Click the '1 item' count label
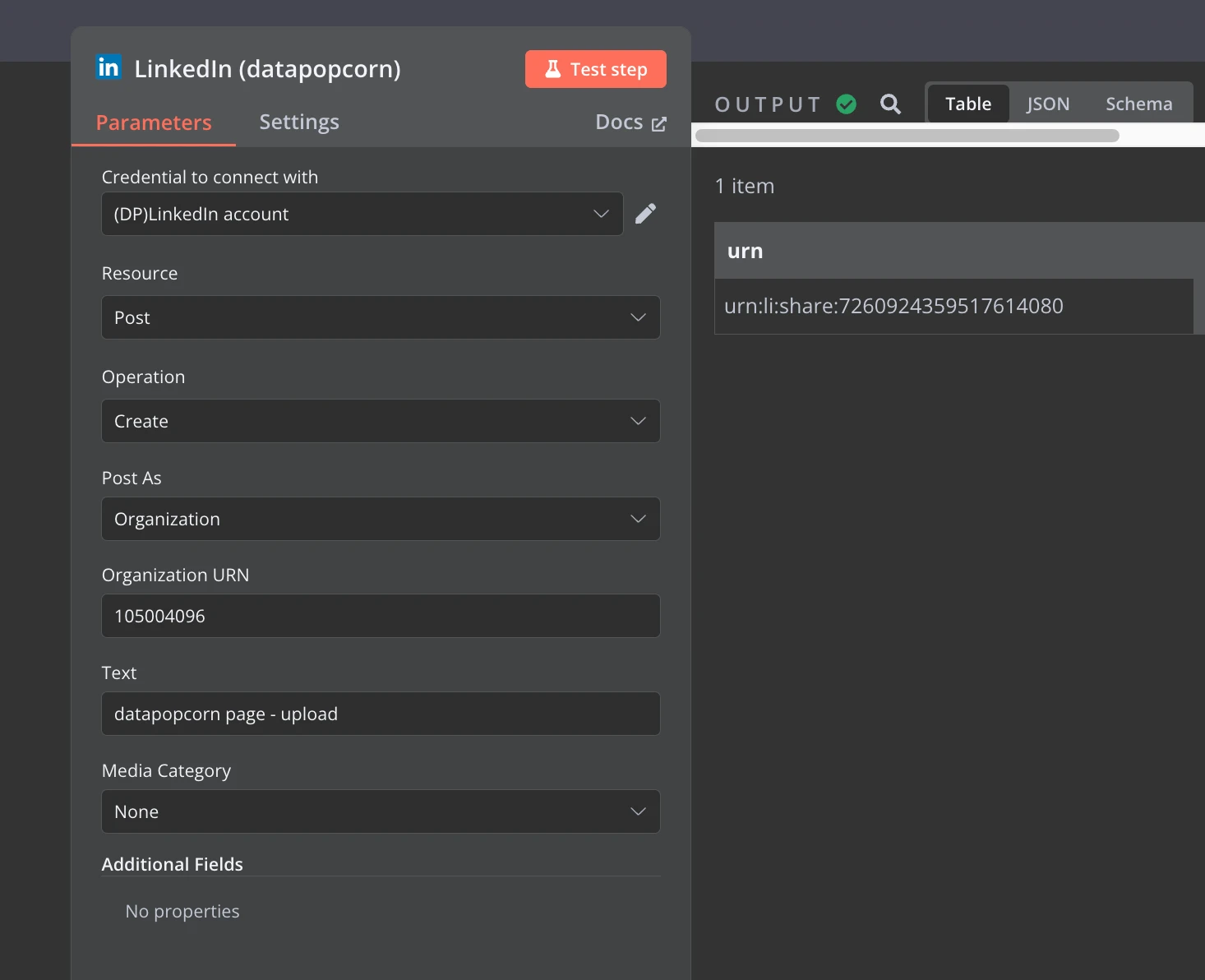 [x=745, y=186]
